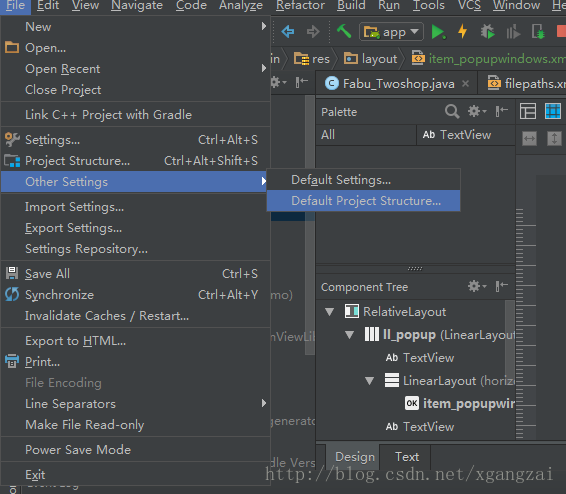Click the vertical expand arrows icon
The image size is (566, 494).
pyautogui.click(x=554, y=139)
